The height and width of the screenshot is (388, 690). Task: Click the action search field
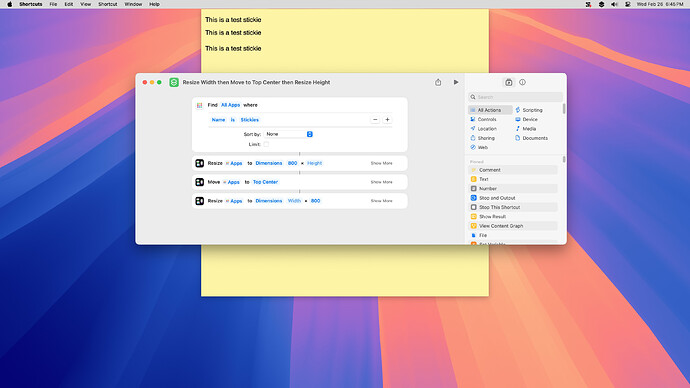[x=515, y=97]
